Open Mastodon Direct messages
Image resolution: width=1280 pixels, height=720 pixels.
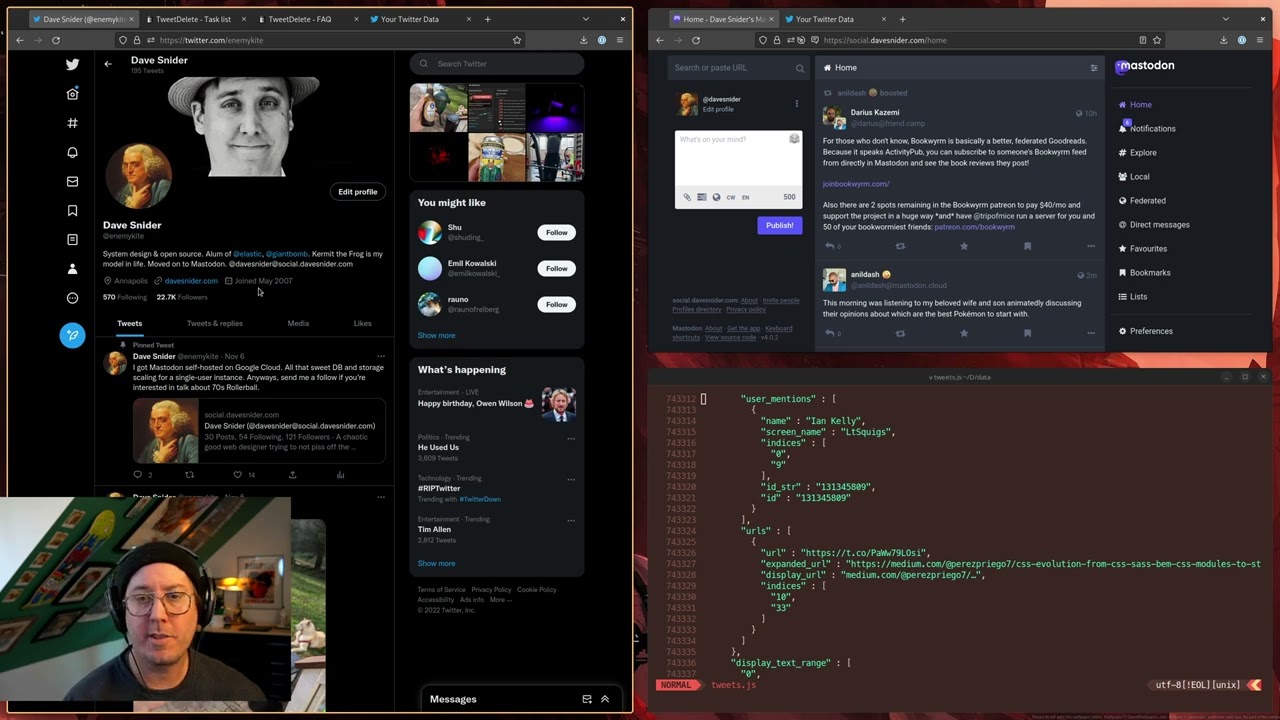pos(1159,224)
